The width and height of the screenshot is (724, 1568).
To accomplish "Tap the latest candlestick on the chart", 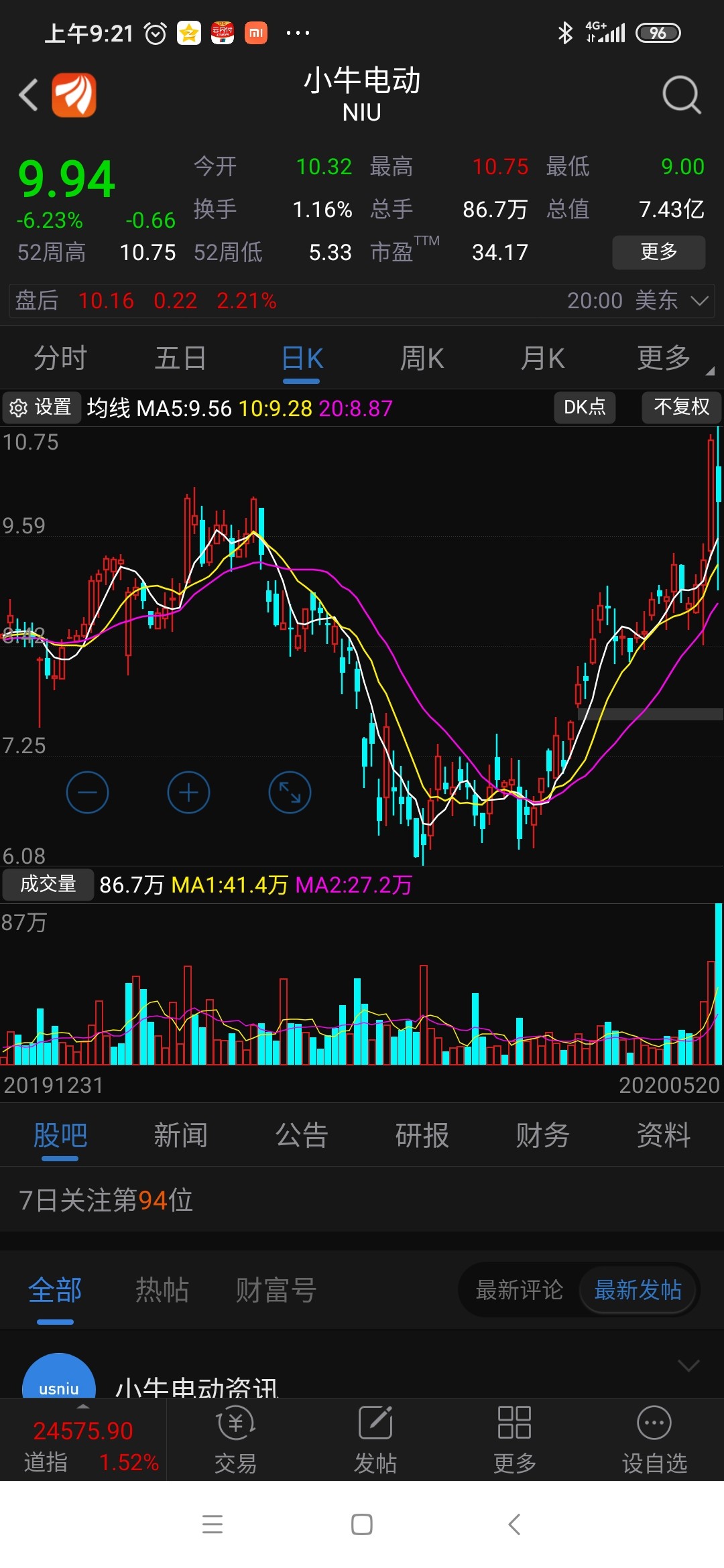I will (718, 509).
